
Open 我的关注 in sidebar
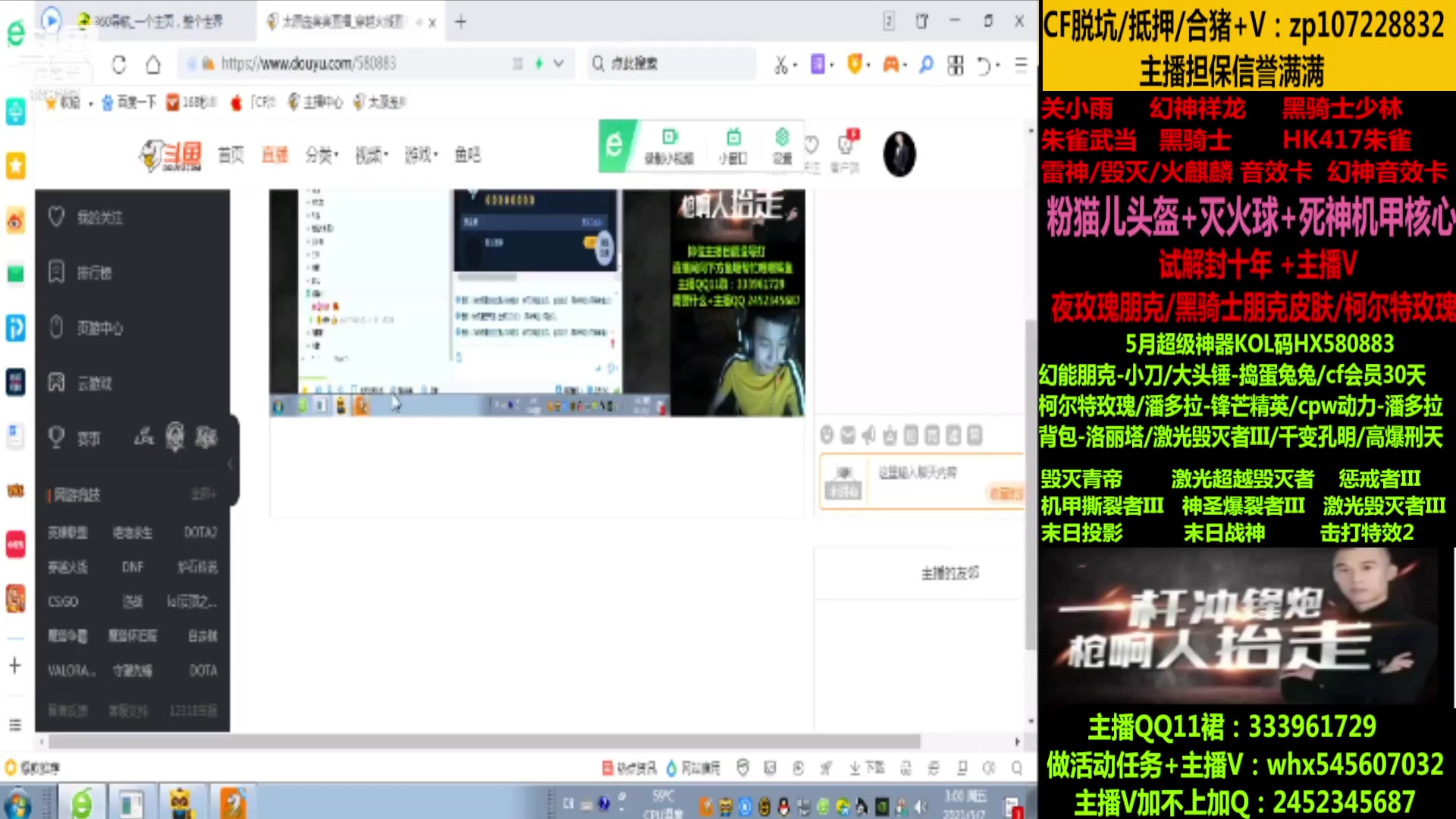(x=99, y=218)
